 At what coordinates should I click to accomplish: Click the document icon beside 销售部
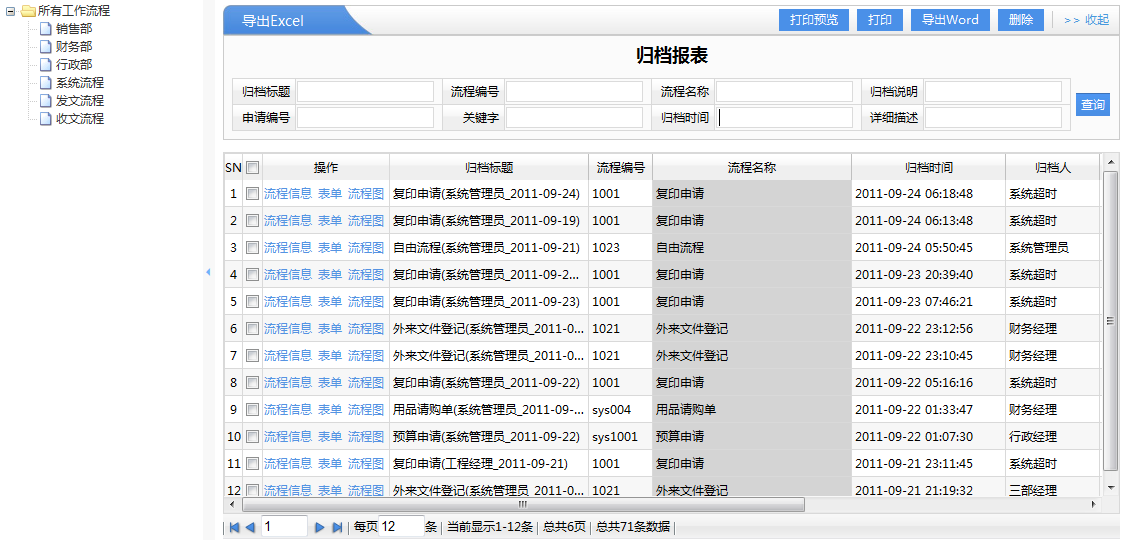point(45,29)
